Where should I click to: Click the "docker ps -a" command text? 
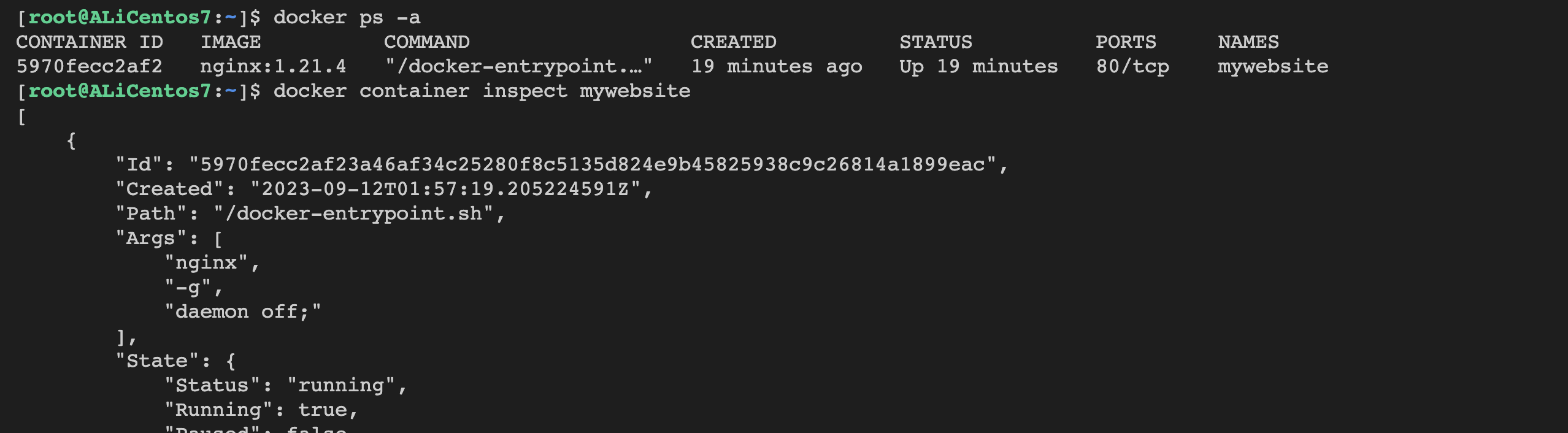(347, 17)
